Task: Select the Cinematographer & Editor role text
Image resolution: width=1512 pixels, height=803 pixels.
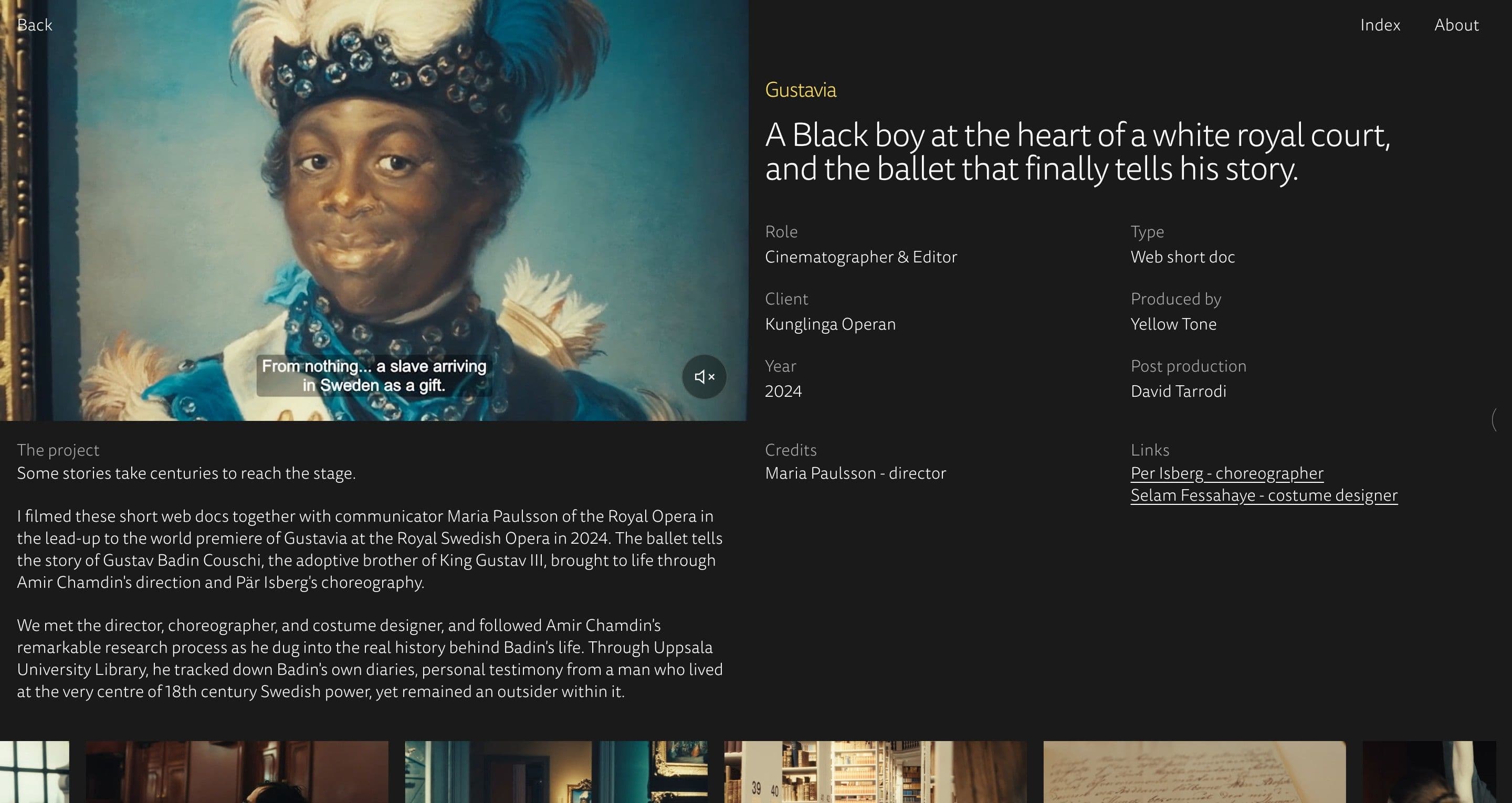Action: tap(860, 257)
